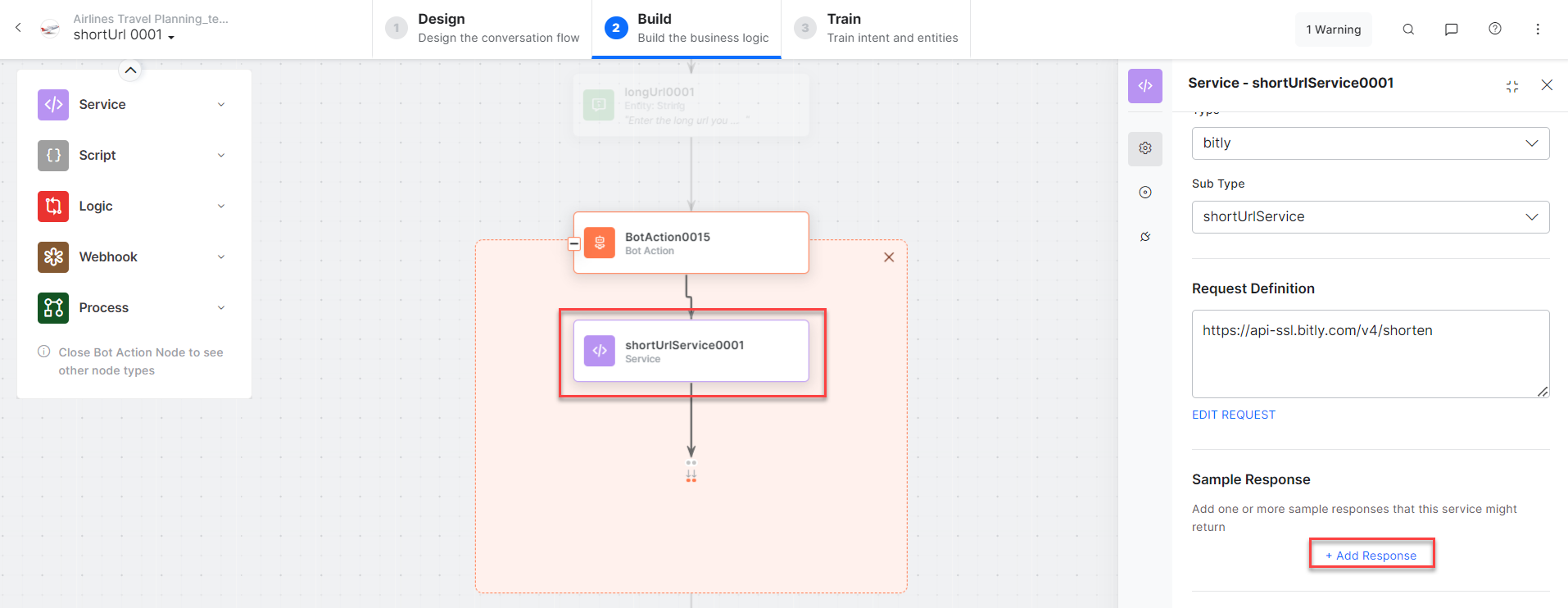Click the green Process node icon
Image resolution: width=1568 pixels, height=608 pixels.
tap(53, 307)
